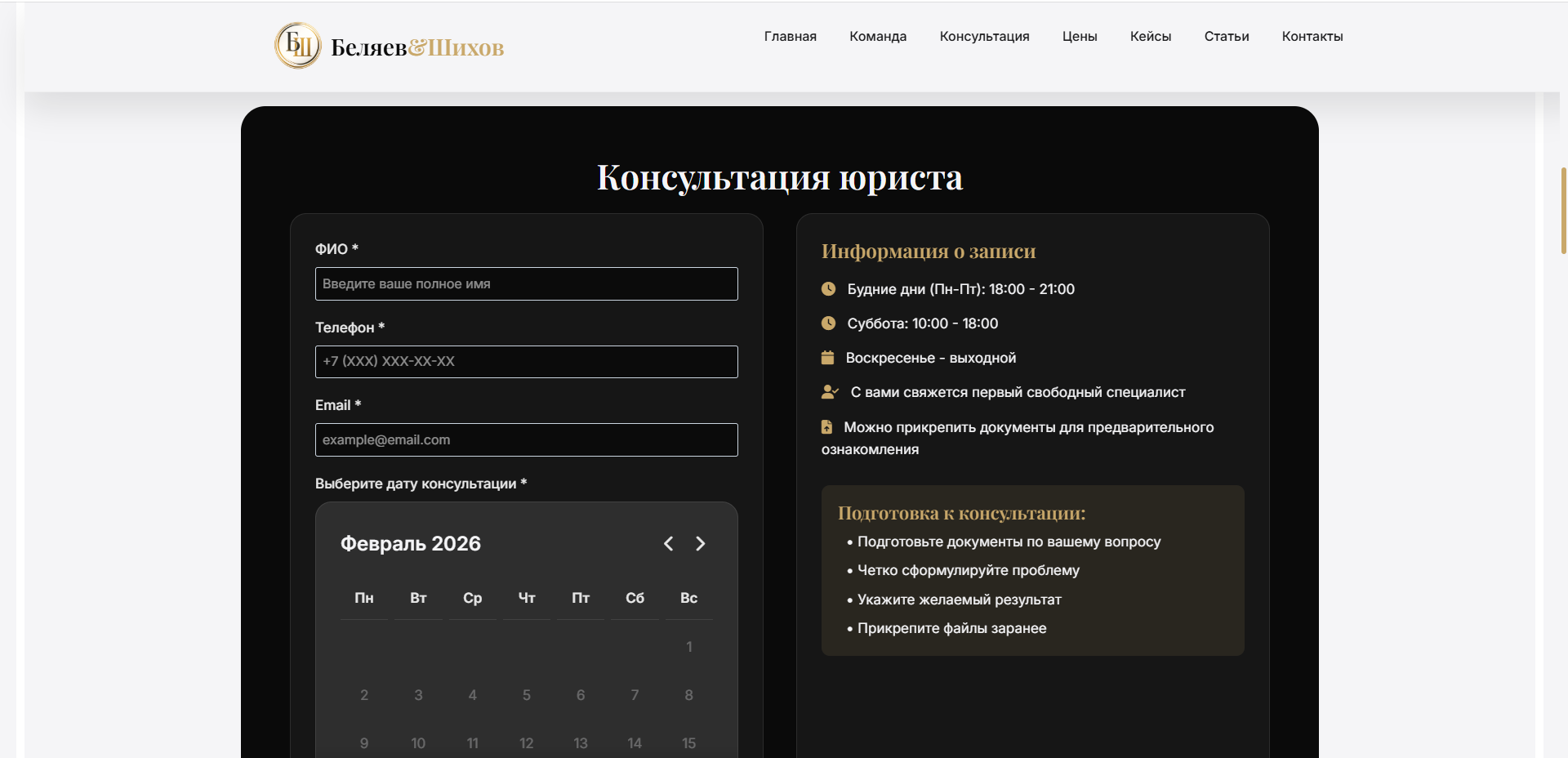Click the Беляев&Шихов round logo emblem
This screenshot has width=1568, height=758.
pos(298,46)
